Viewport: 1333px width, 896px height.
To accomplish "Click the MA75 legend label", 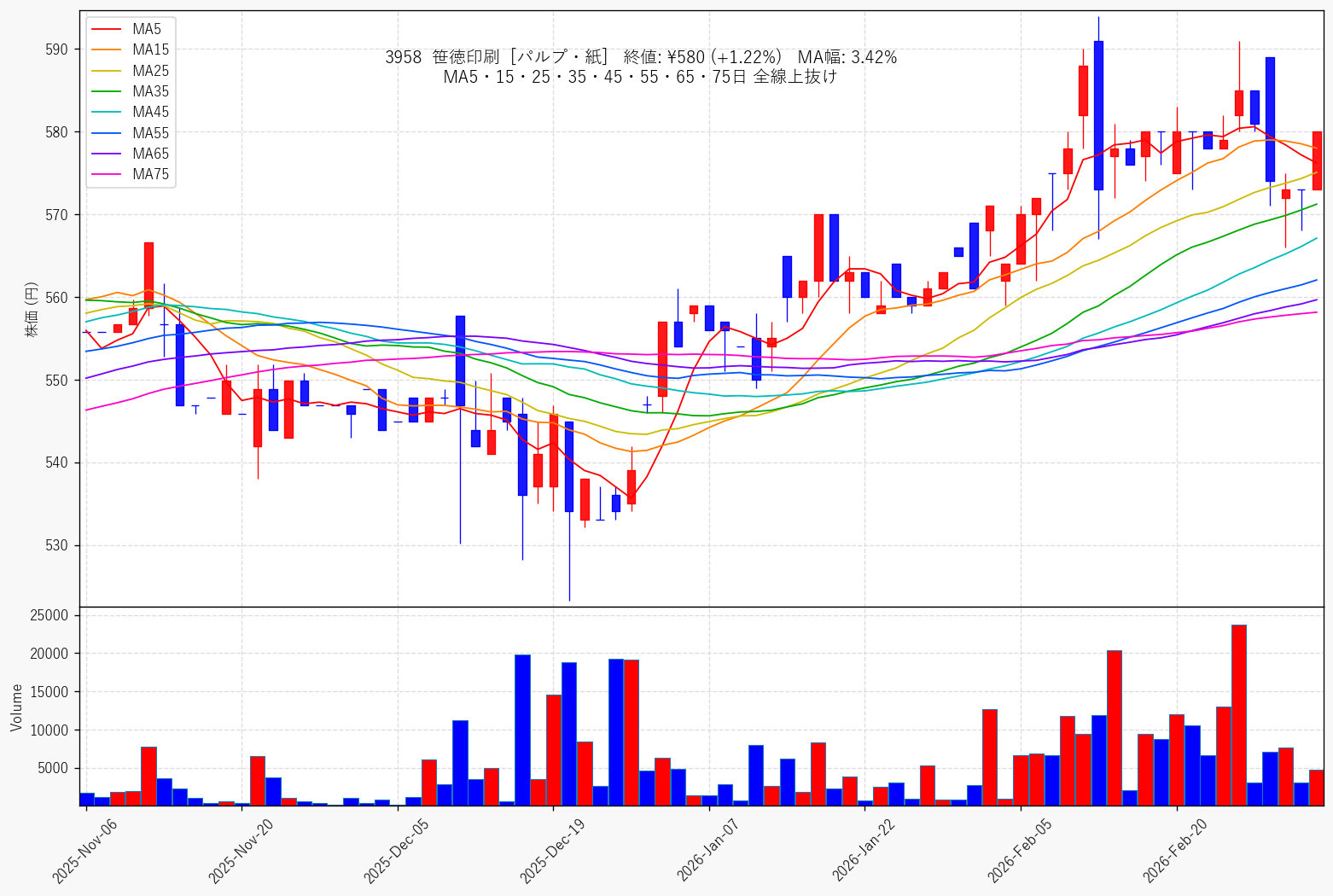I will pos(151,174).
